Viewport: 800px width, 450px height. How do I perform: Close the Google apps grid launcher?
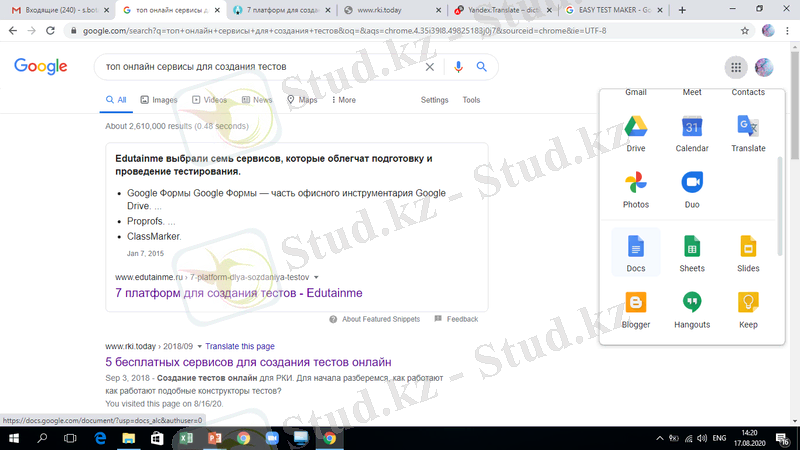tap(736, 67)
